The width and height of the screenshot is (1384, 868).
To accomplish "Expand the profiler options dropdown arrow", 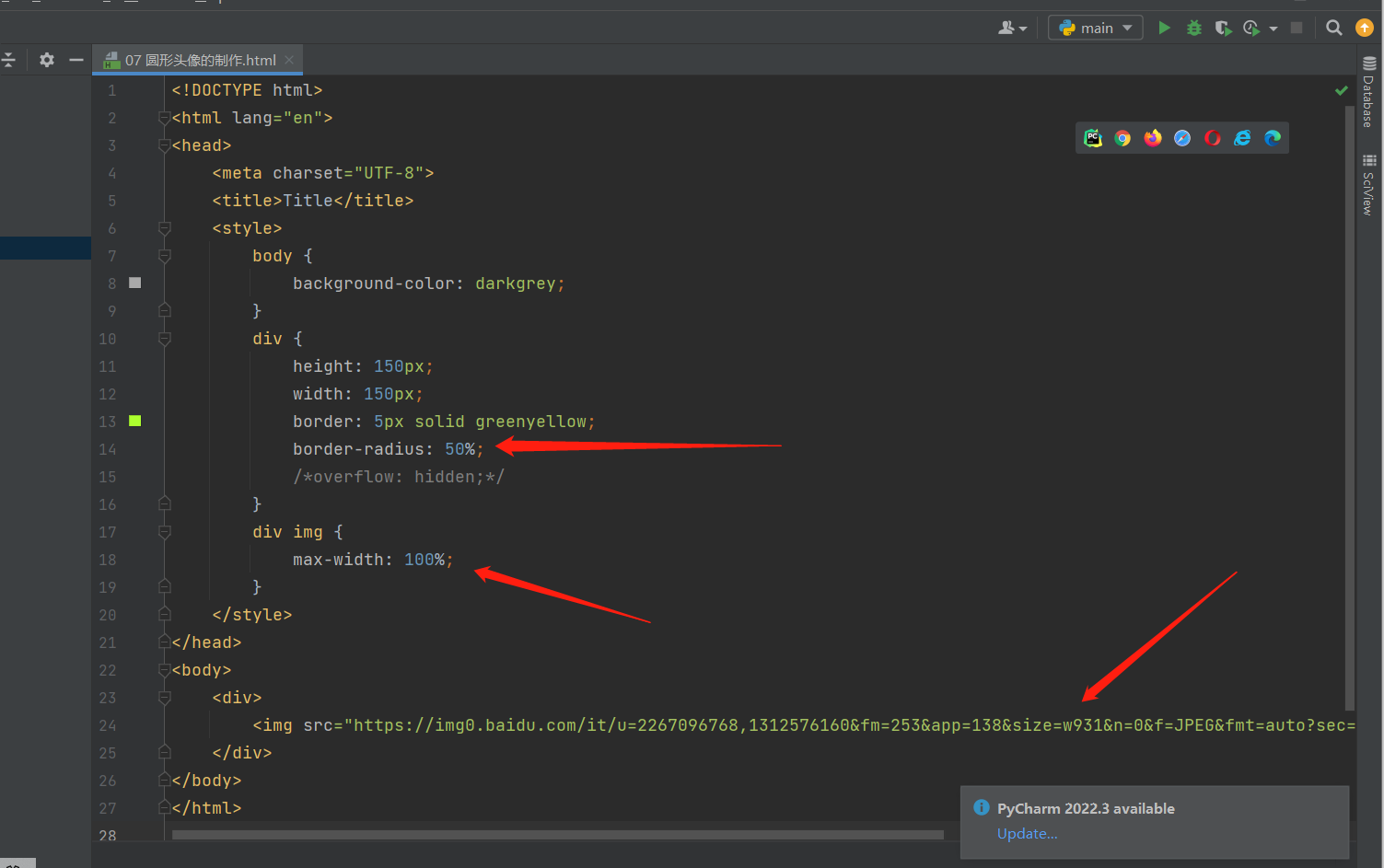I will point(1274,29).
